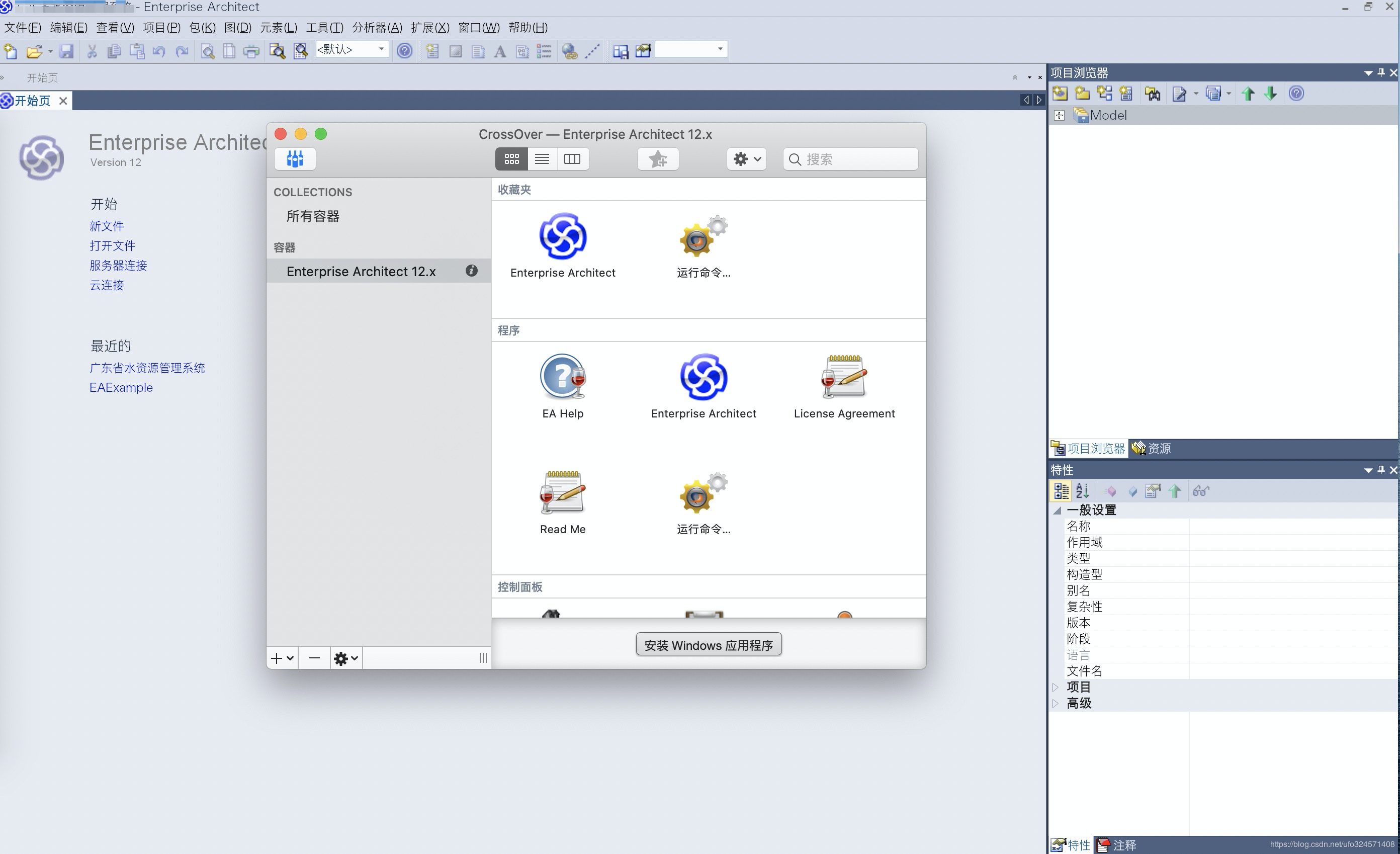Viewport: 1400px width, 854px height.
Task: Switch to the Notes tab
Action: click(x=1117, y=845)
